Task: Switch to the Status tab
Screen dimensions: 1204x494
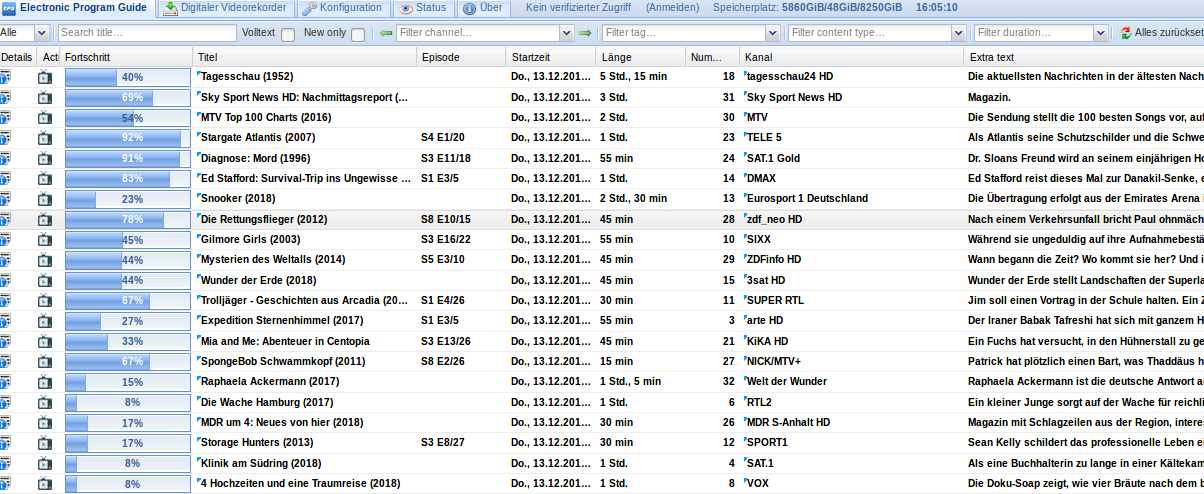Action: point(423,8)
